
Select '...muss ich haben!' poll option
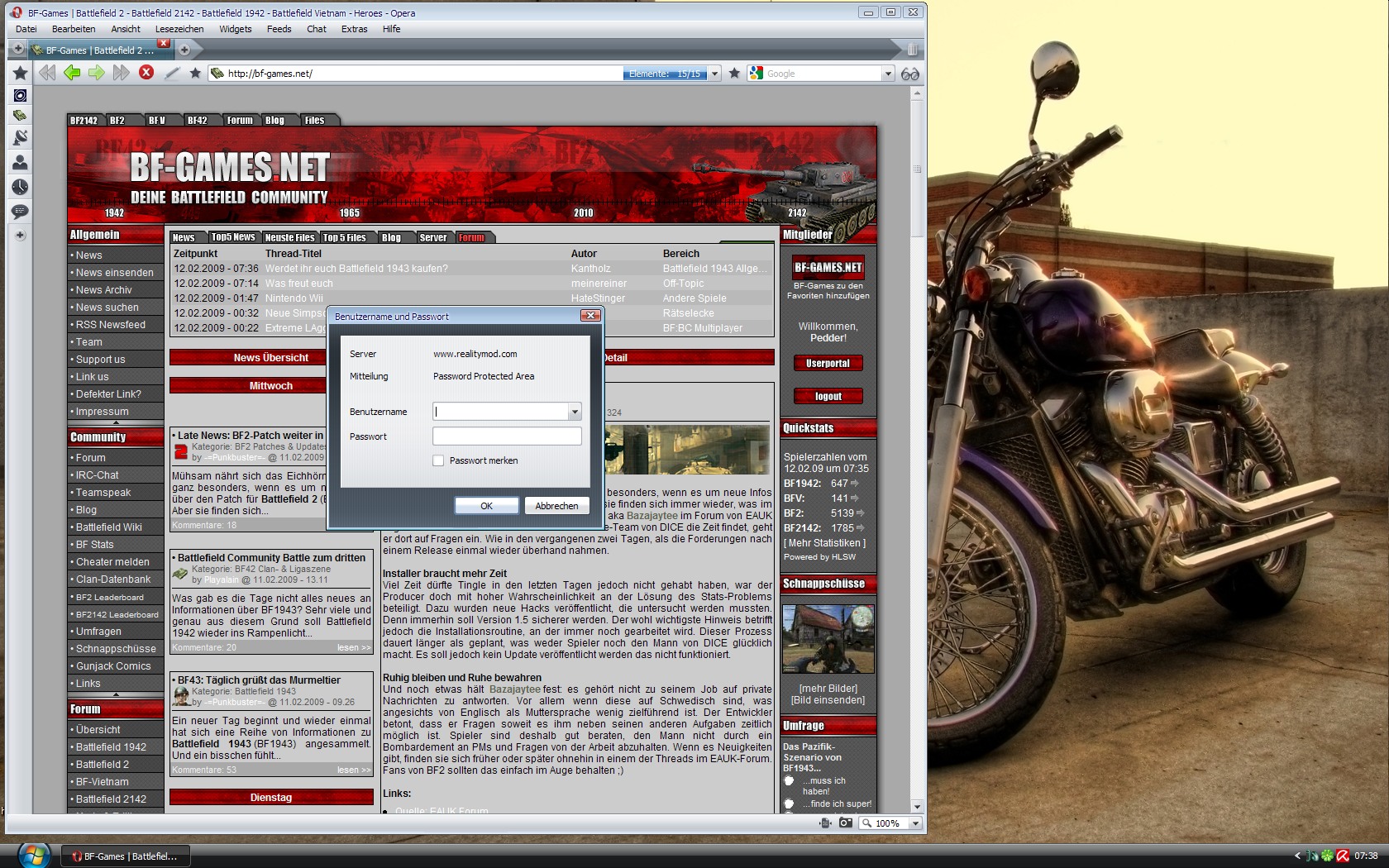pos(789,781)
